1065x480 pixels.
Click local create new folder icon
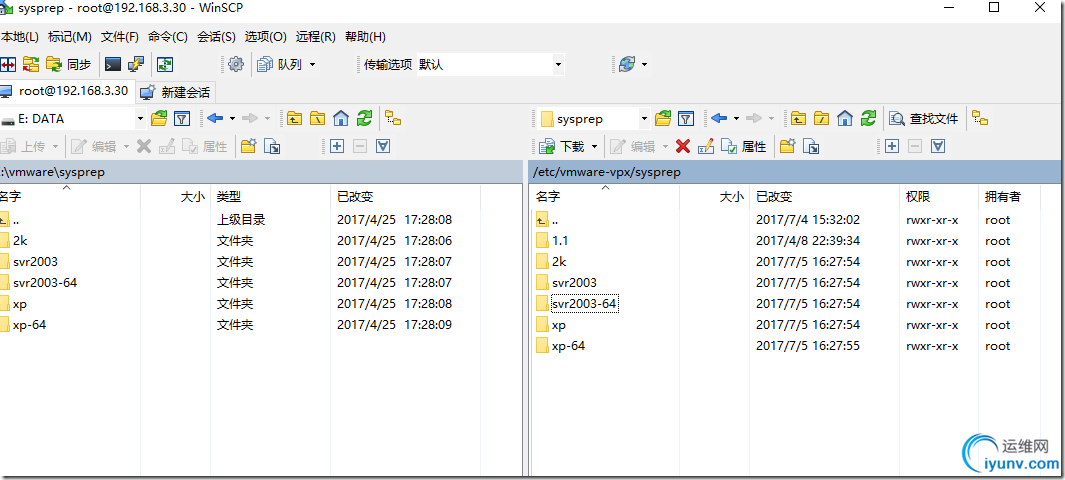[x=249, y=146]
